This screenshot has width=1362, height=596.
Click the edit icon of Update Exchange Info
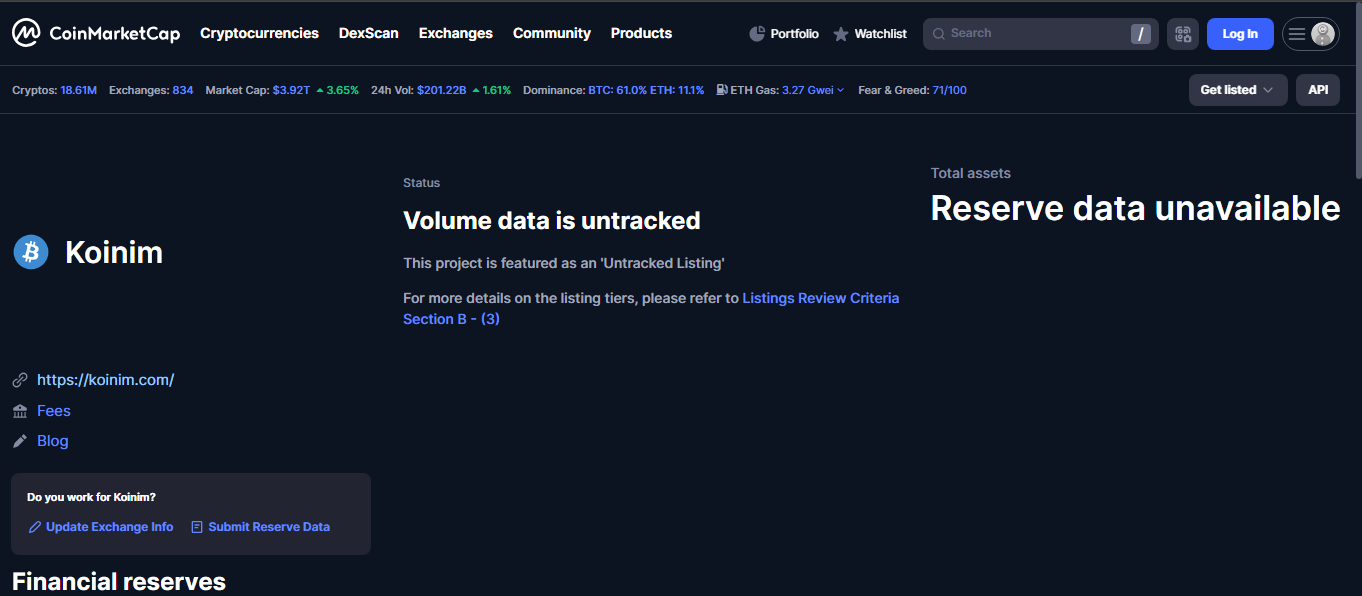[35, 527]
